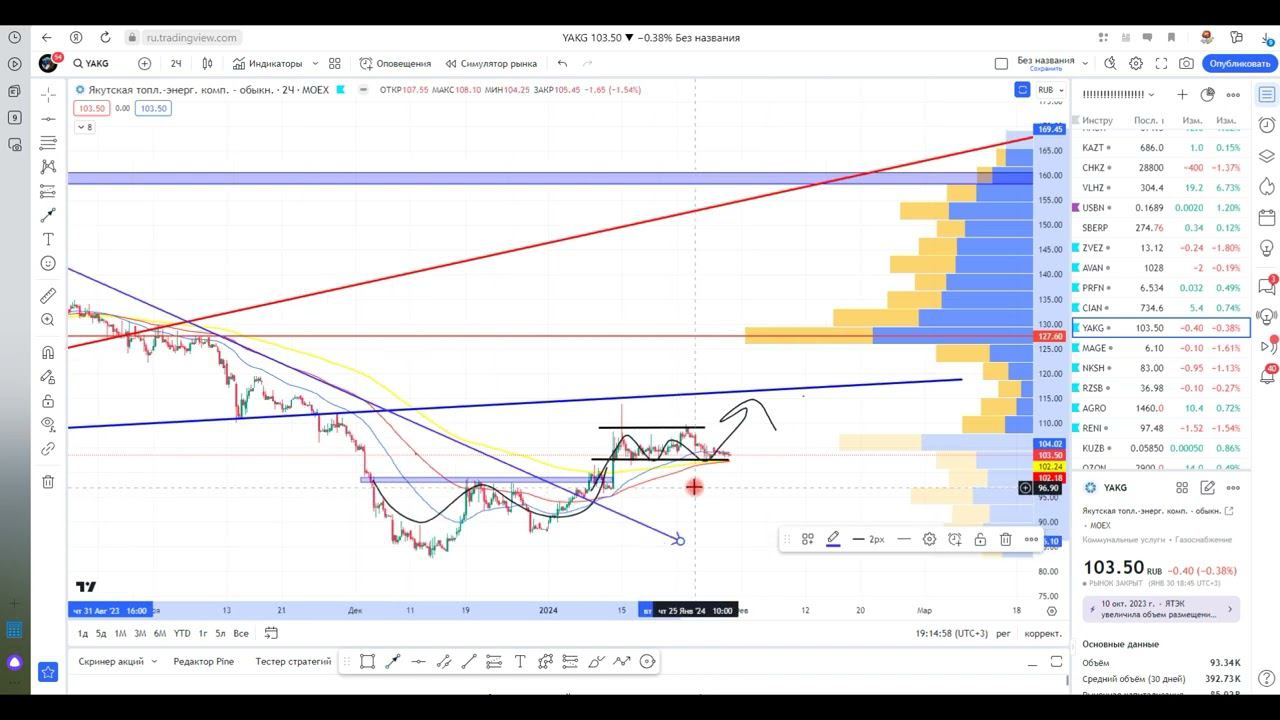Toggle magnet mode in left toolbar
1280x720 pixels.
[x=48, y=353]
